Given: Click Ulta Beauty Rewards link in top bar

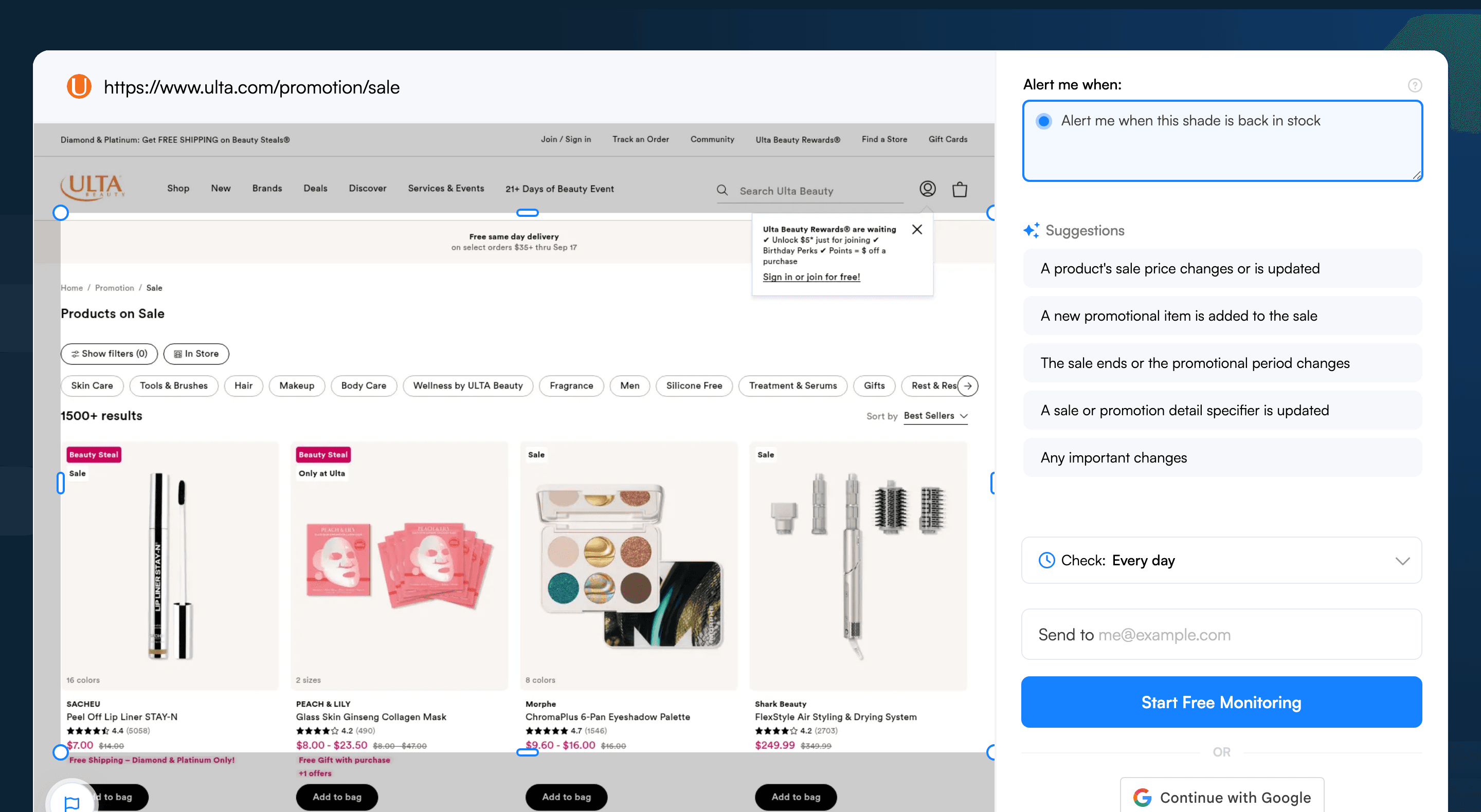Looking at the screenshot, I should click(798, 140).
